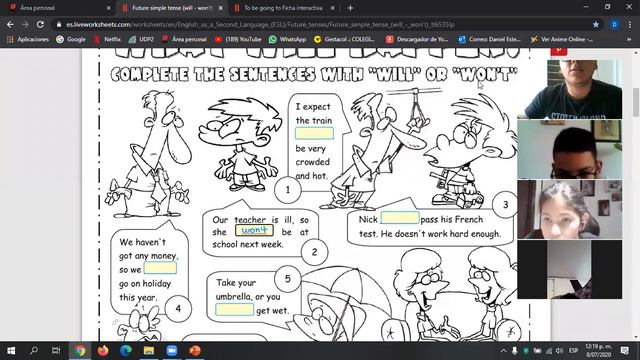The height and width of the screenshot is (360, 640).
Task: Open the Windows notification center
Action: pyautogui.click(x=624, y=351)
